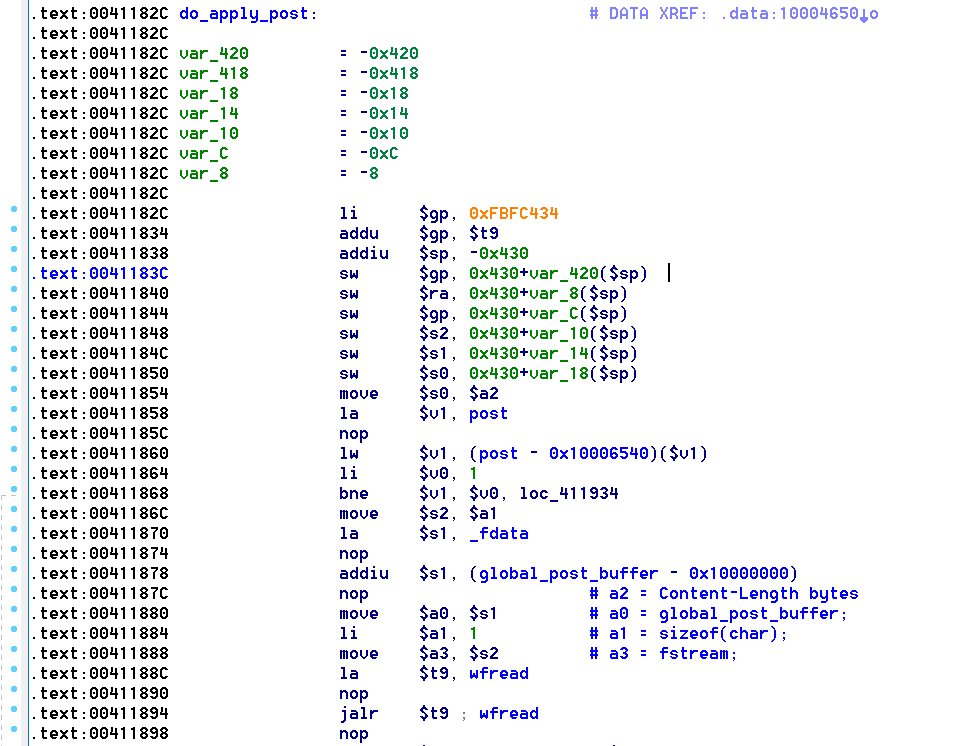Click address .text:00411898 at the bottom

point(100,734)
